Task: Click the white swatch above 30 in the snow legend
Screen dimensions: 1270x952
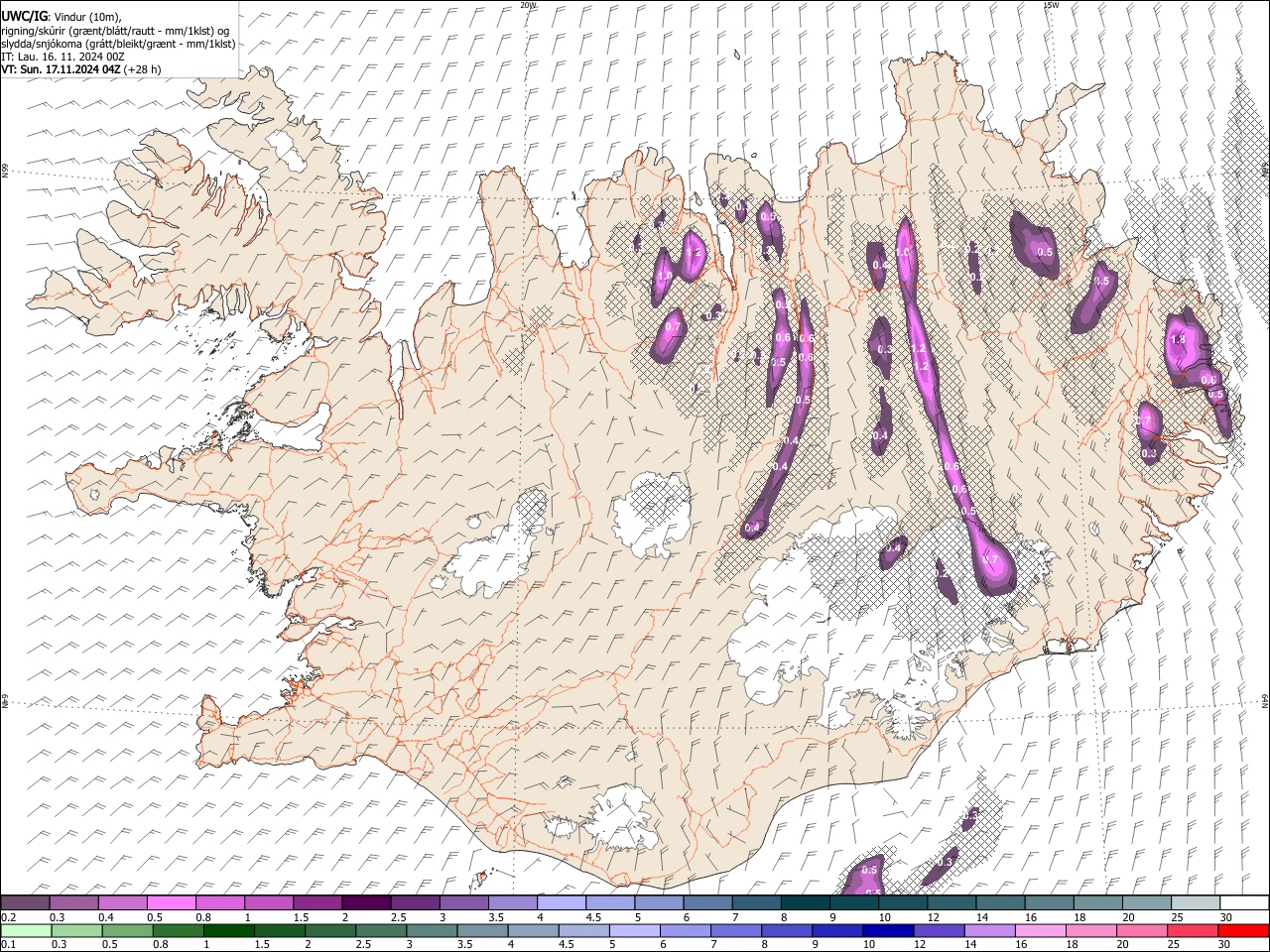Action: pos(1243,903)
